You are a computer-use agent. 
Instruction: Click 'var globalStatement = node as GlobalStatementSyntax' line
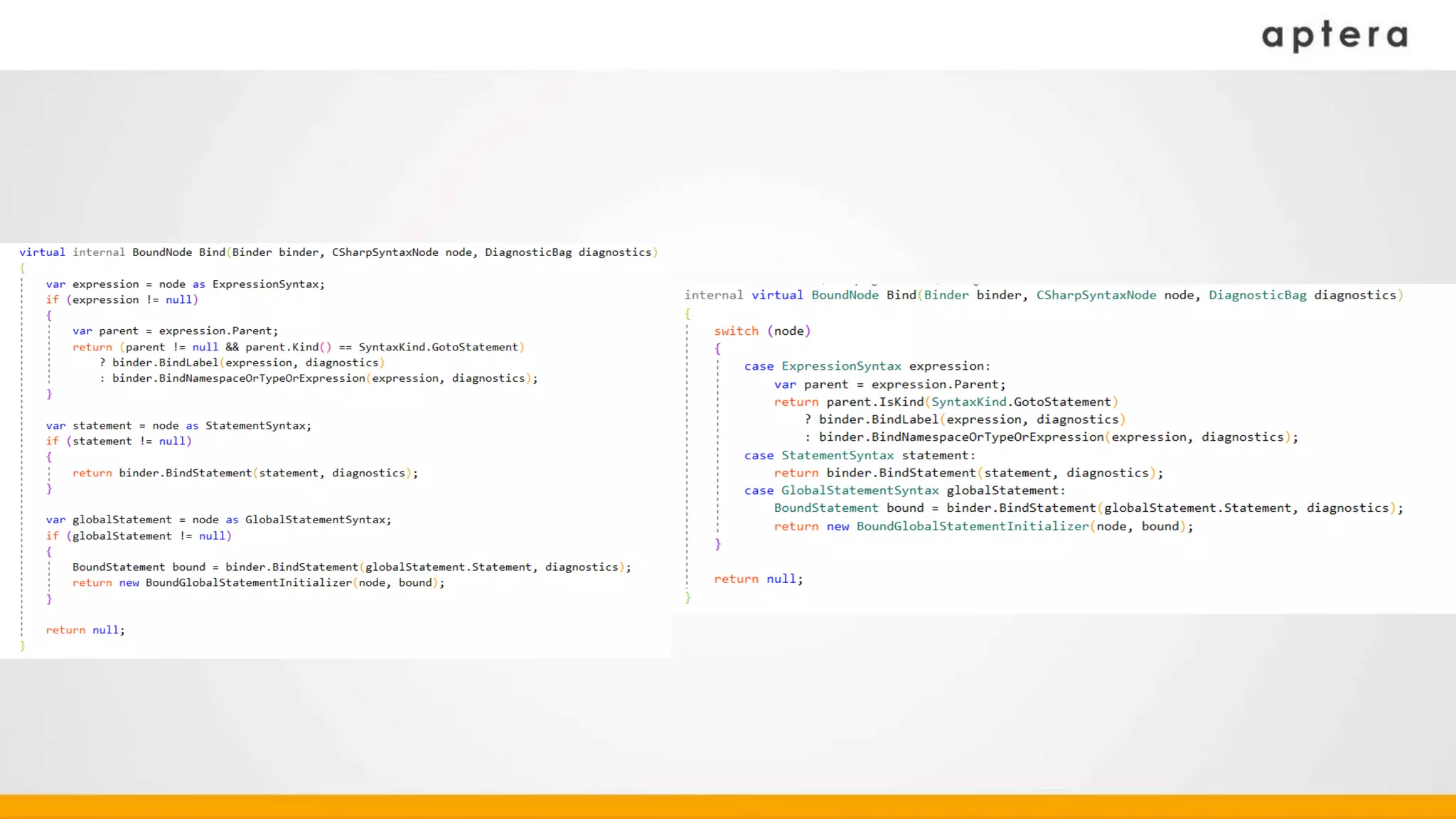tap(218, 520)
